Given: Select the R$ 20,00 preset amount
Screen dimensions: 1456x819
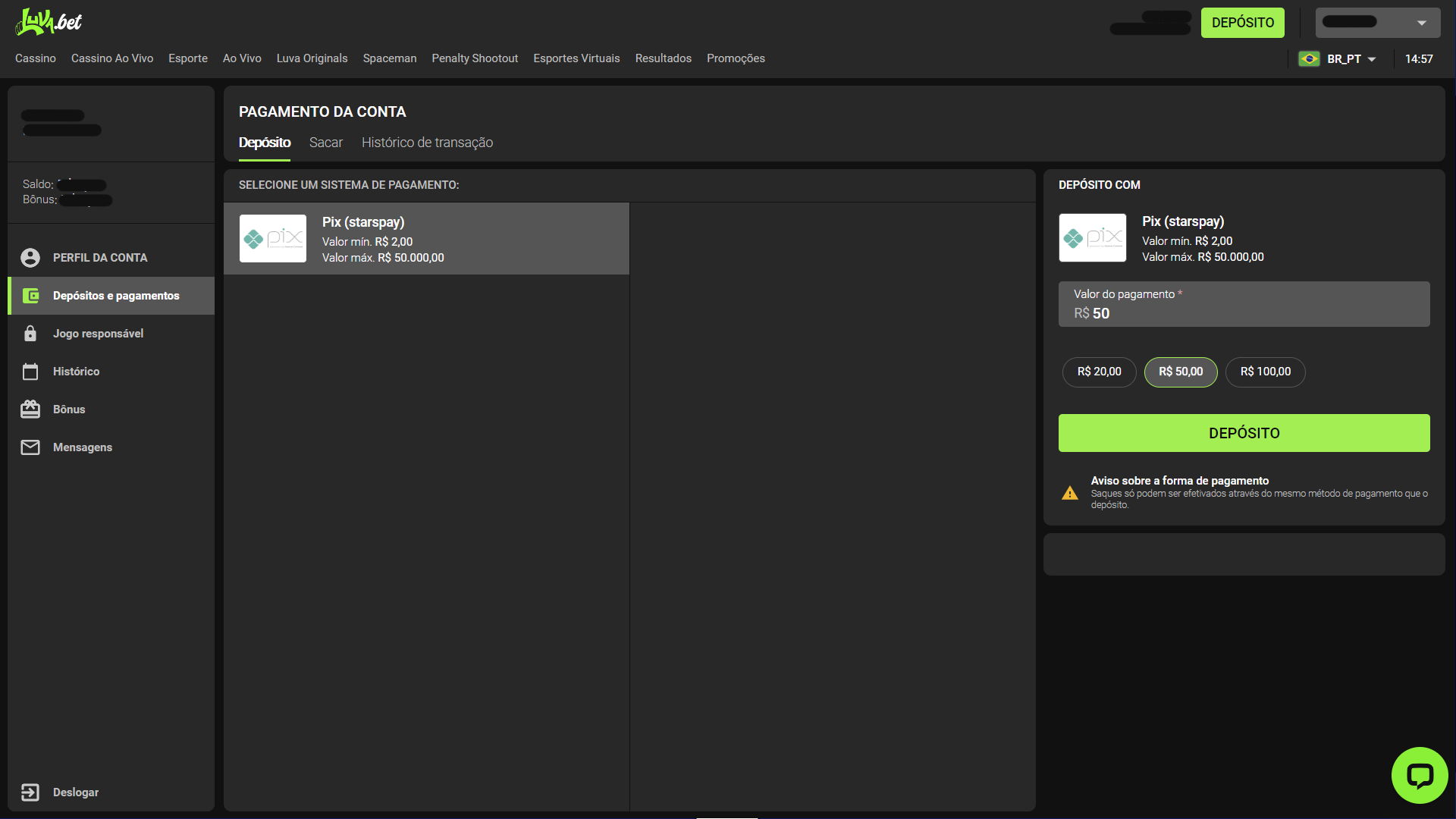Looking at the screenshot, I should point(1099,372).
